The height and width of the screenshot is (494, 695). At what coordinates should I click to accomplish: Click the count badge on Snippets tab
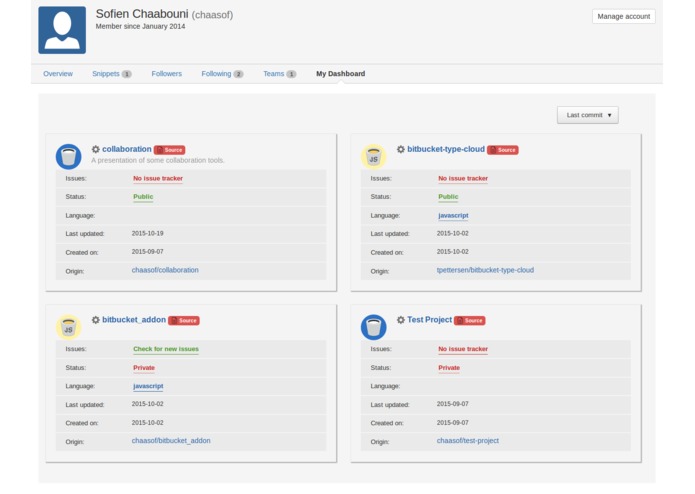pos(127,74)
